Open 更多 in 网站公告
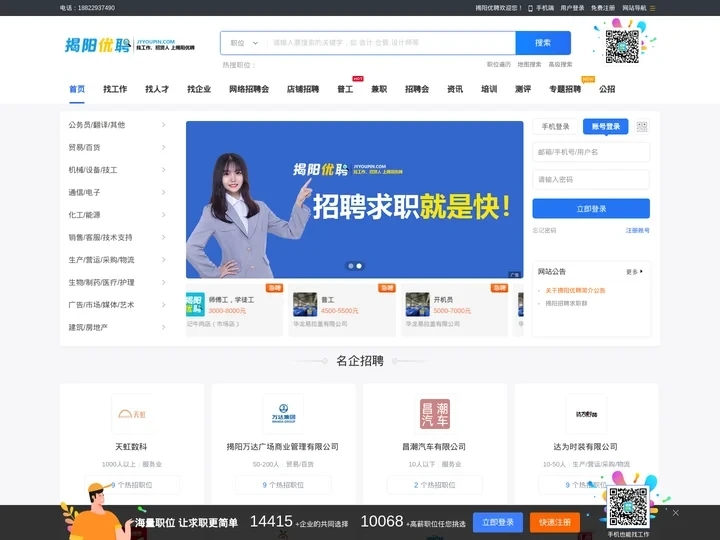Viewport: 720px width, 540px height. click(634, 272)
